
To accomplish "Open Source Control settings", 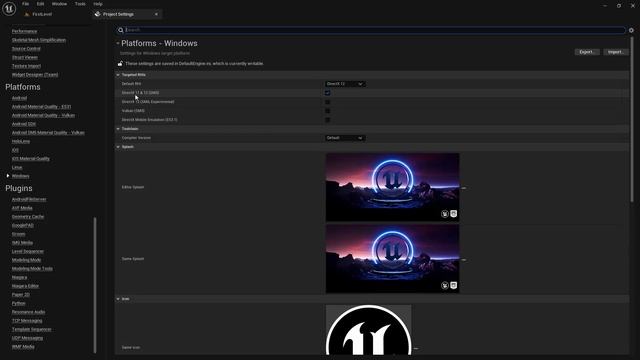I will pos(26,49).
